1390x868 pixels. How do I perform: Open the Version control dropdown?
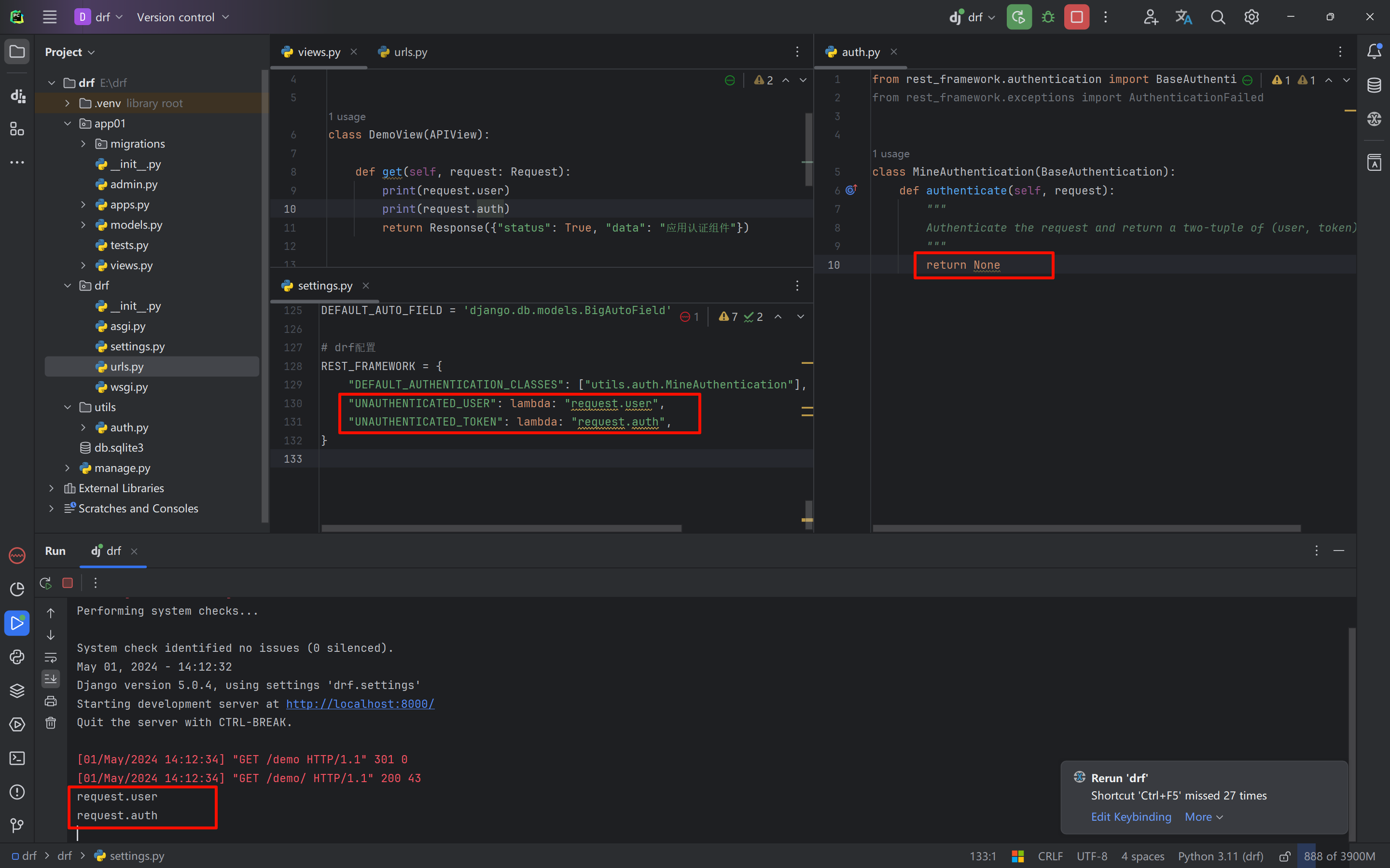(182, 17)
